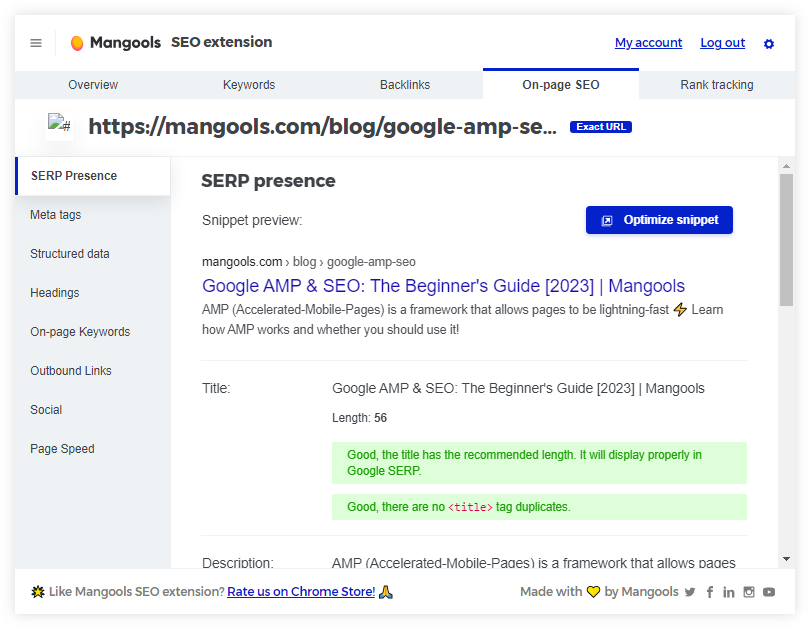Click the 'SERP presence' heading
This screenshot has height=629, width=810.
(x=268, y=181)
